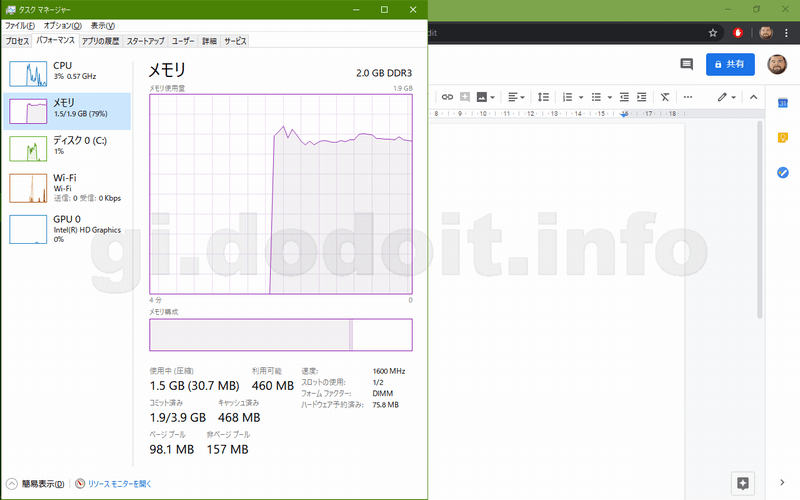Click Explore button at bottom of Docs

click(743, 483)
